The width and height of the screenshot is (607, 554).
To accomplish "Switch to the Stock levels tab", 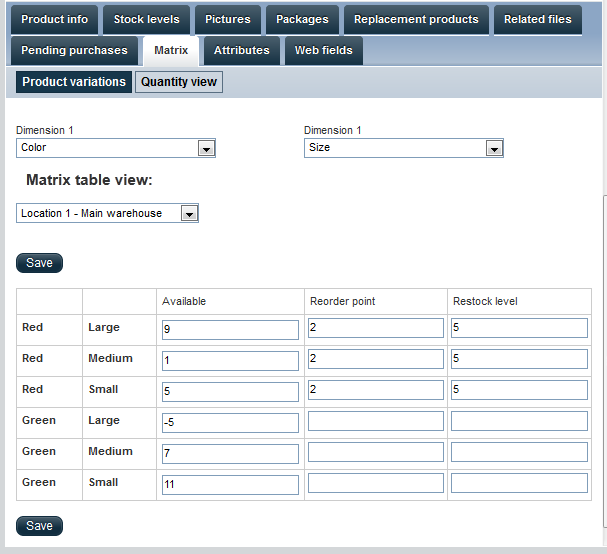I will (146, 20).
